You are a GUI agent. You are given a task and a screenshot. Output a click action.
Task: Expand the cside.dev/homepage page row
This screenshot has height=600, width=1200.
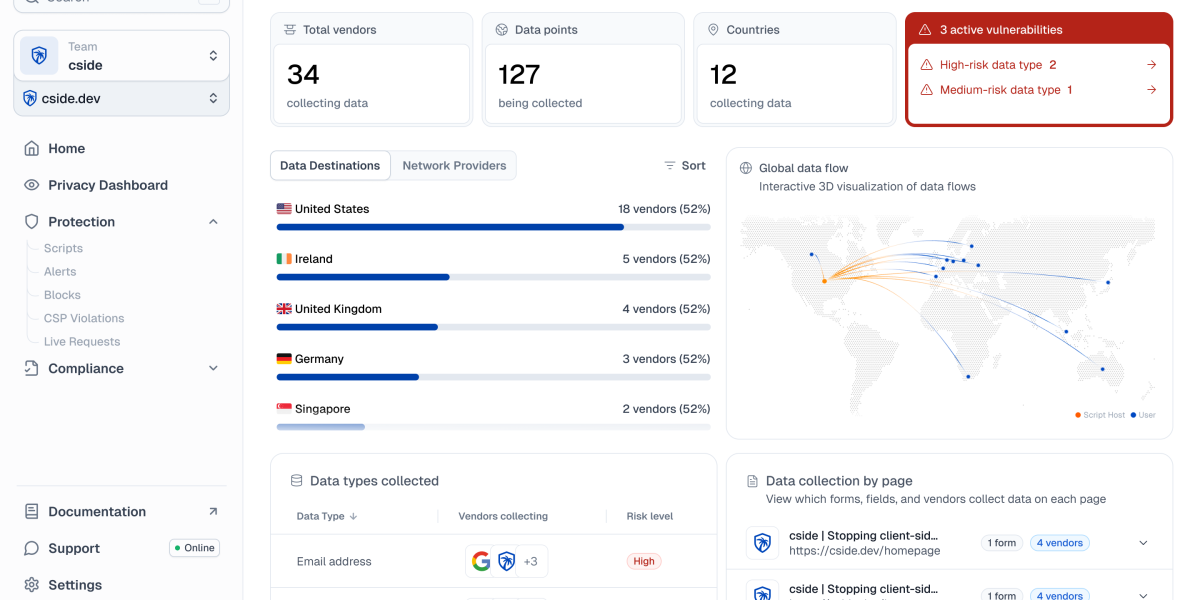point(1143,542)
